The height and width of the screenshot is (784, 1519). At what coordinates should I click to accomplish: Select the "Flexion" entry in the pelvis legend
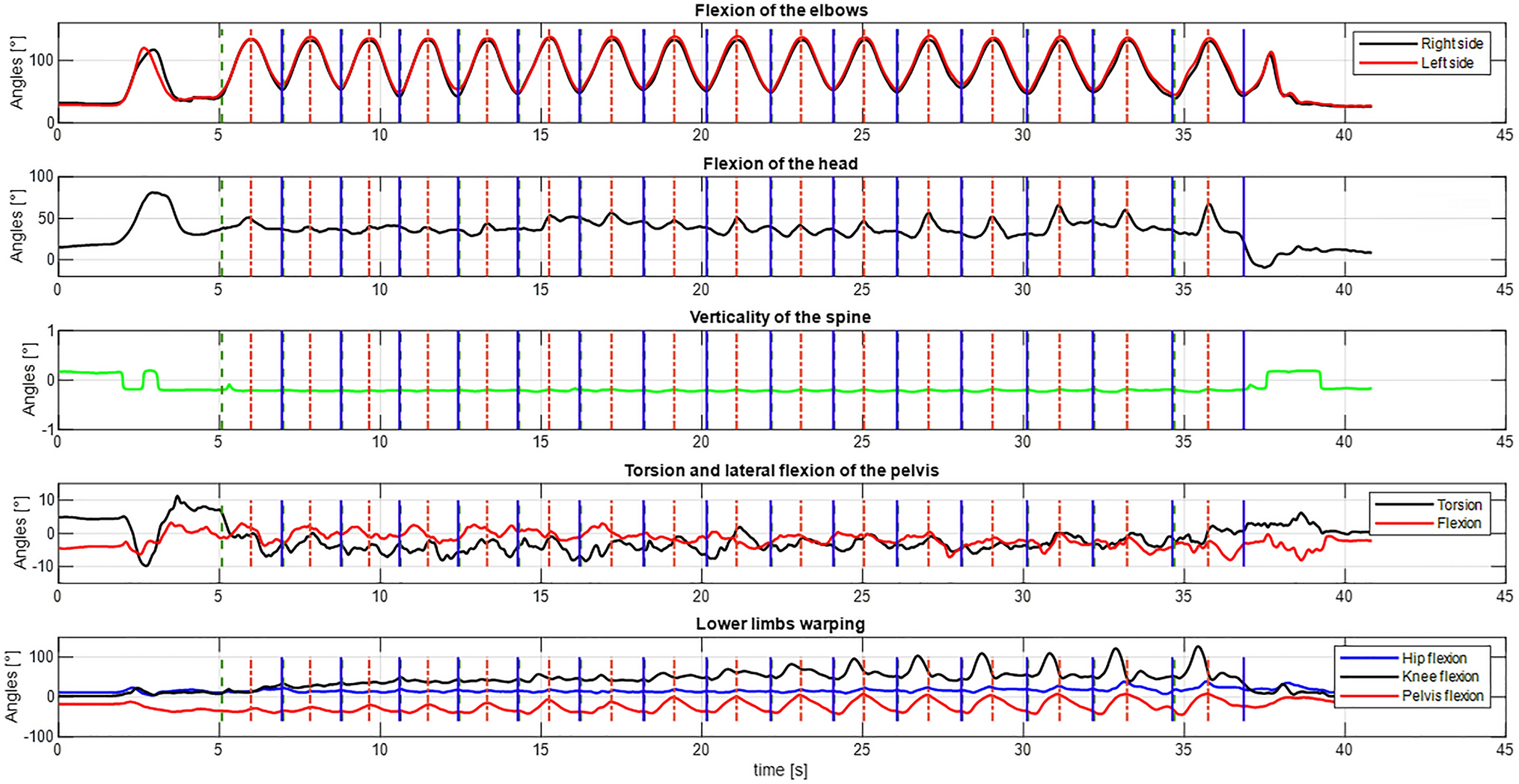tap(1458, 523)
